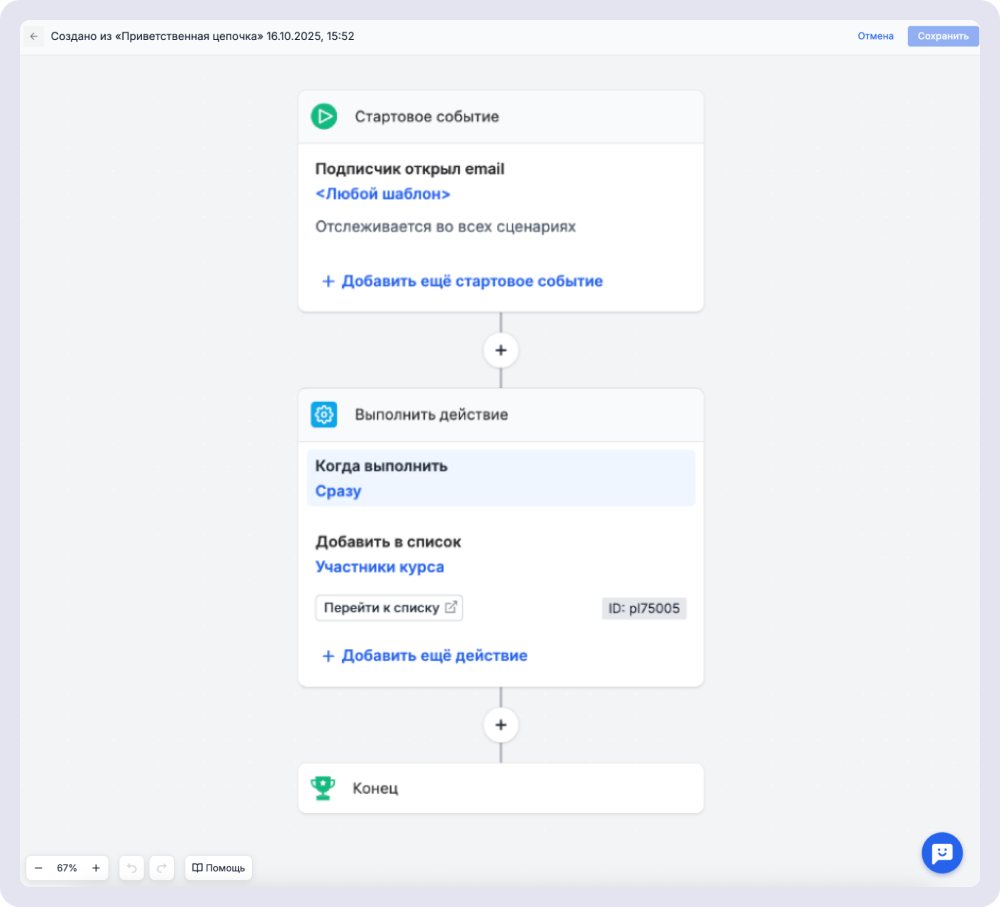Add step before the End block

tap(501, 725)
